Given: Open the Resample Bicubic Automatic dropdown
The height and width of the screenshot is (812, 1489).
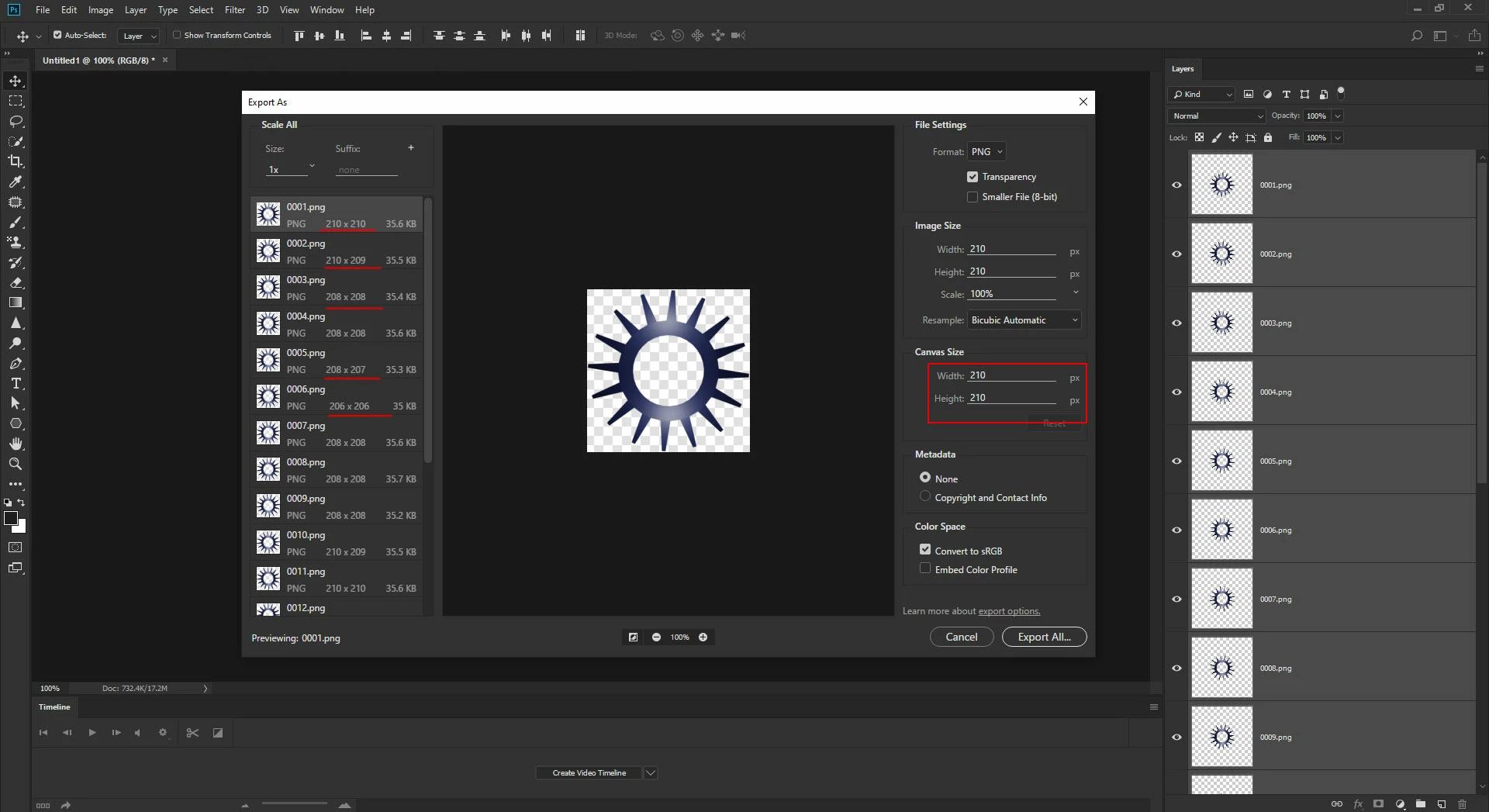Looking at the screenshot, I should (1024, 320).
